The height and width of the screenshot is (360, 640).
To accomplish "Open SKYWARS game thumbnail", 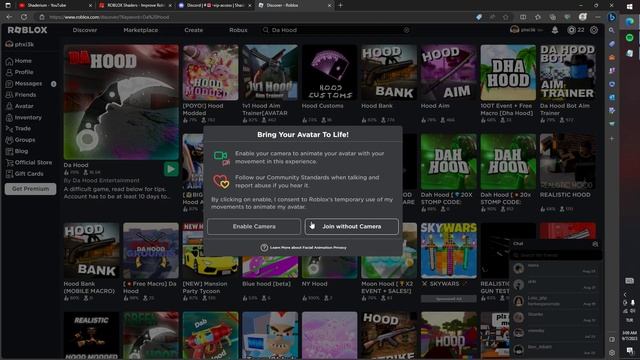I will (448, 251).
